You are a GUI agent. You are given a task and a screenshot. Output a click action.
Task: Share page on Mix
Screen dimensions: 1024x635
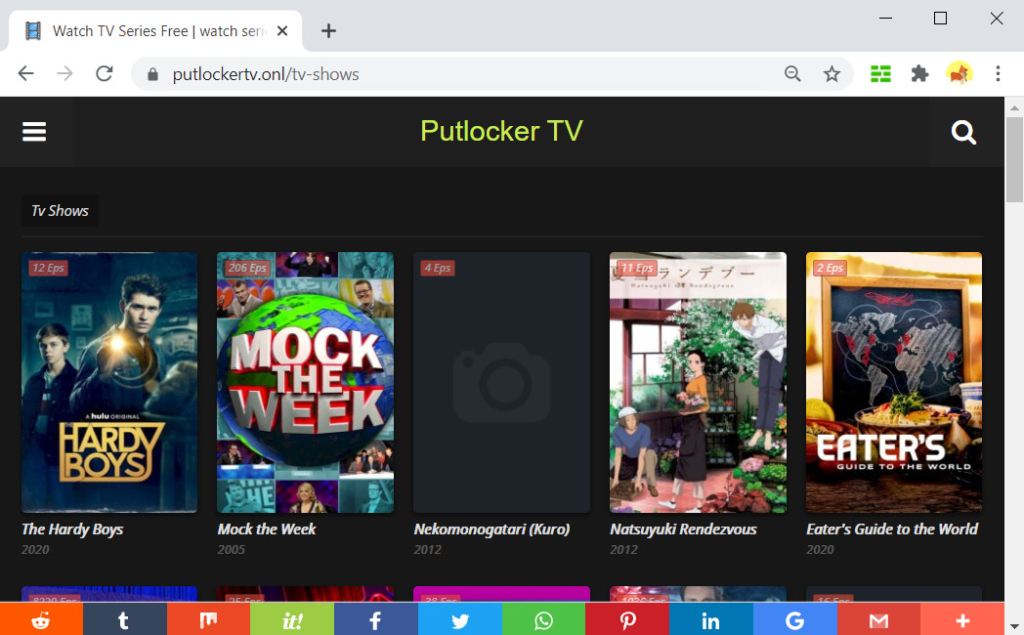(x=208, y=619)
